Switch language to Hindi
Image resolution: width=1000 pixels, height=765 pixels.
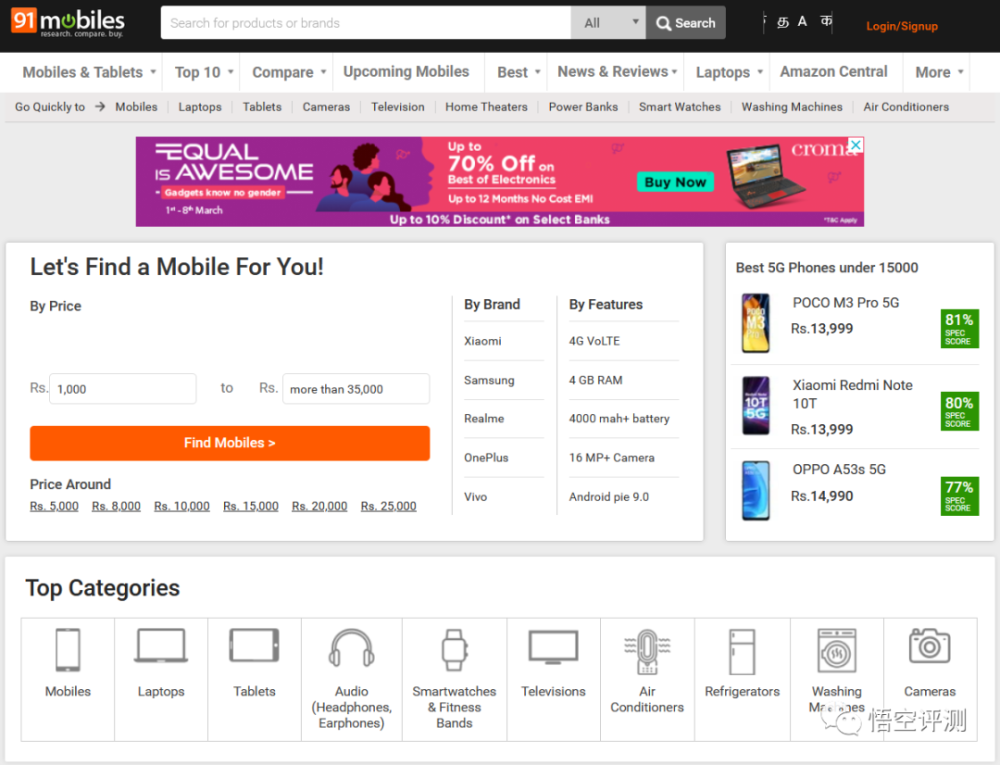coord(826,22)
